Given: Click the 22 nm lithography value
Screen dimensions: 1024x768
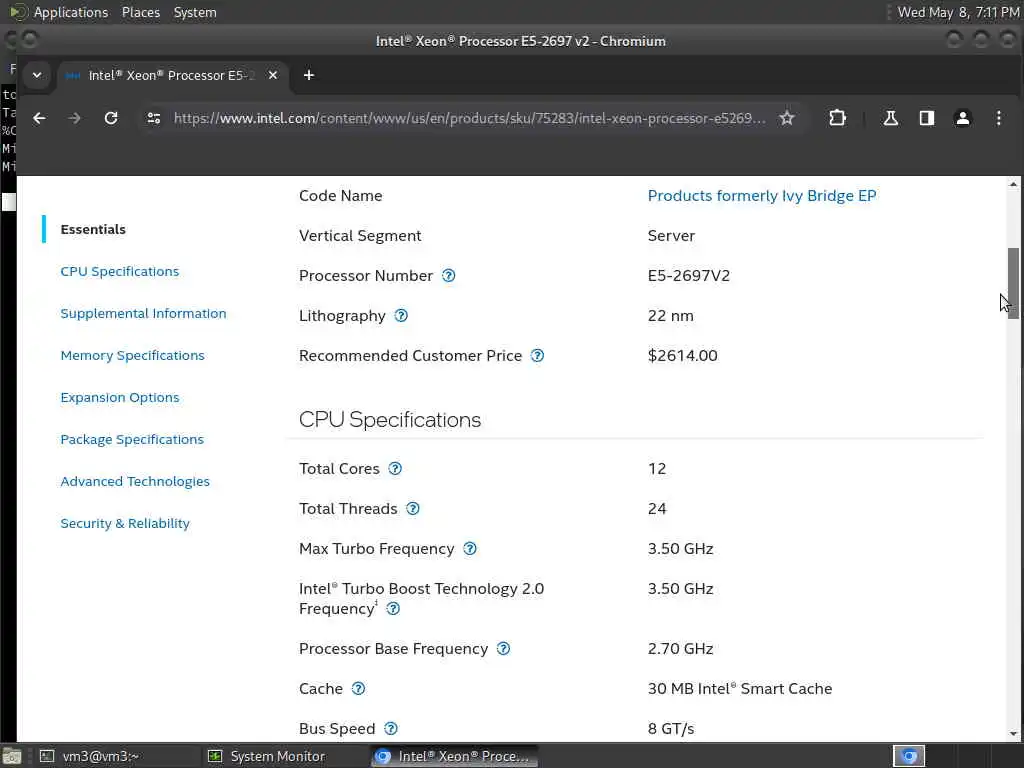Looking at the screenshot, I should click(x=671, y=316).
